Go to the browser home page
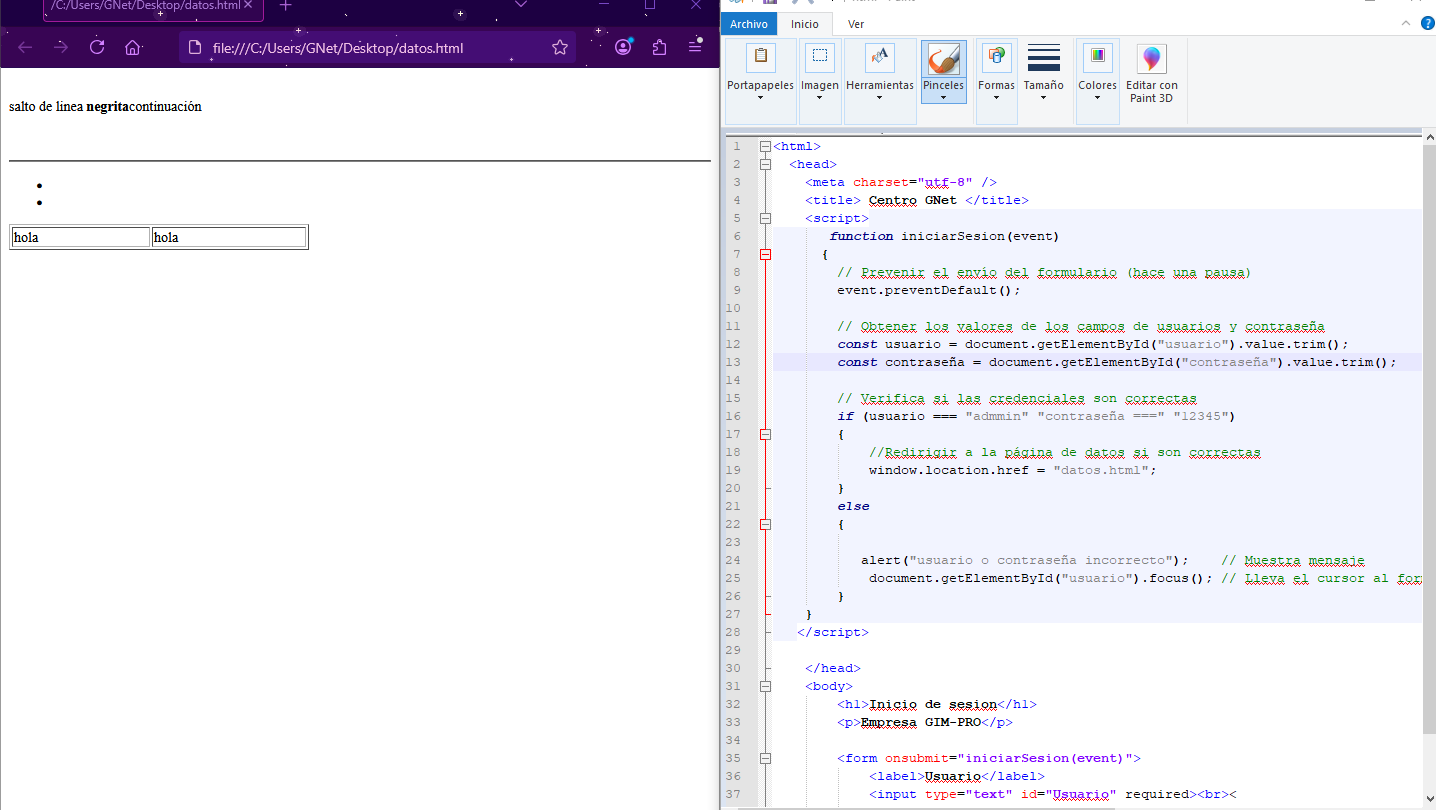Screen dimensions: 1436x810 132,47
